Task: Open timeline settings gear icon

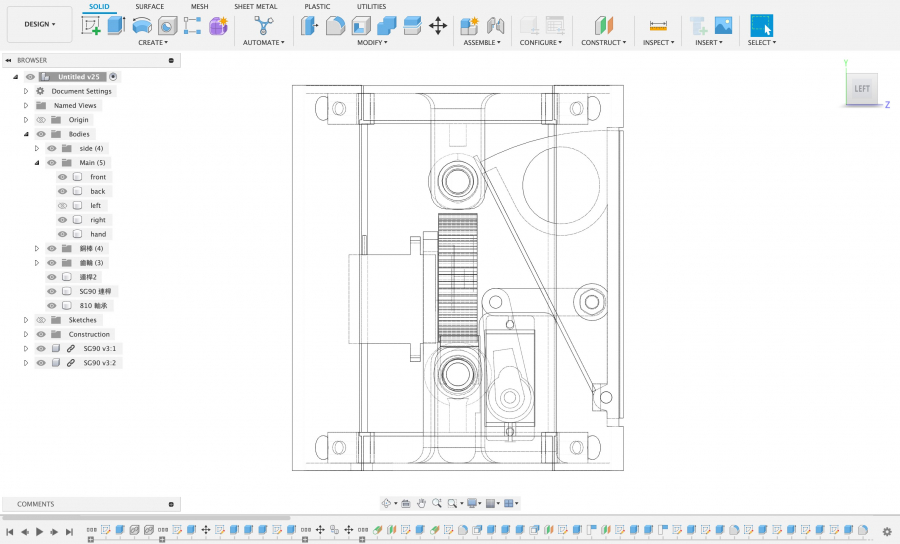Action: (x=886, y=532)
